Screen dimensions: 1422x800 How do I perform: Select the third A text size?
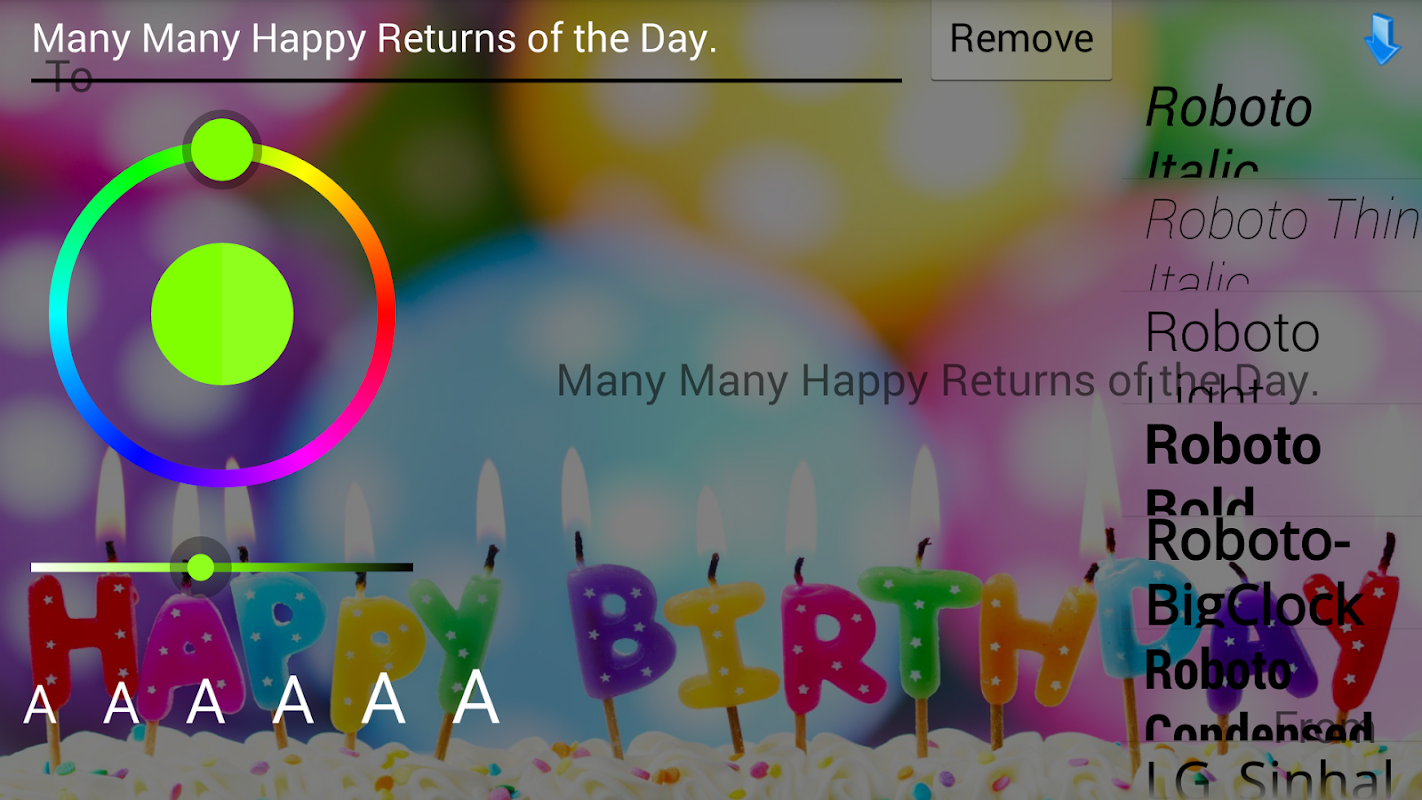click(x=205, y=702)
